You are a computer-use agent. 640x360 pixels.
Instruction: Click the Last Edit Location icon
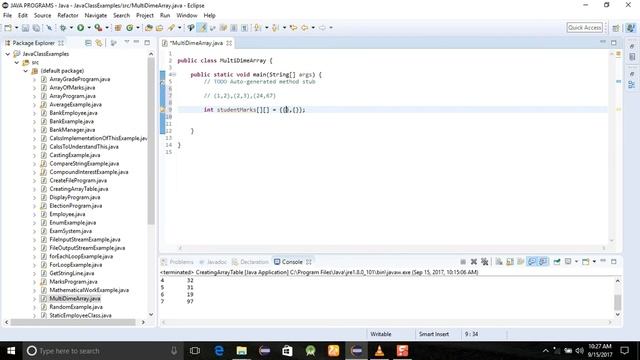[x=293, y=28]
